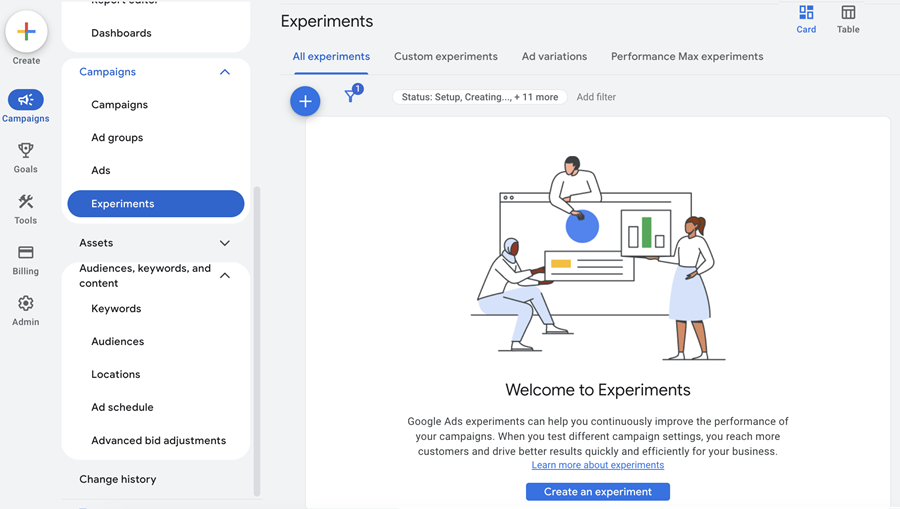Image resolution: width=900 pixels, height=509 pixels.
Task: Open Audiences in the sidebar
Action: tap(118, 341)
